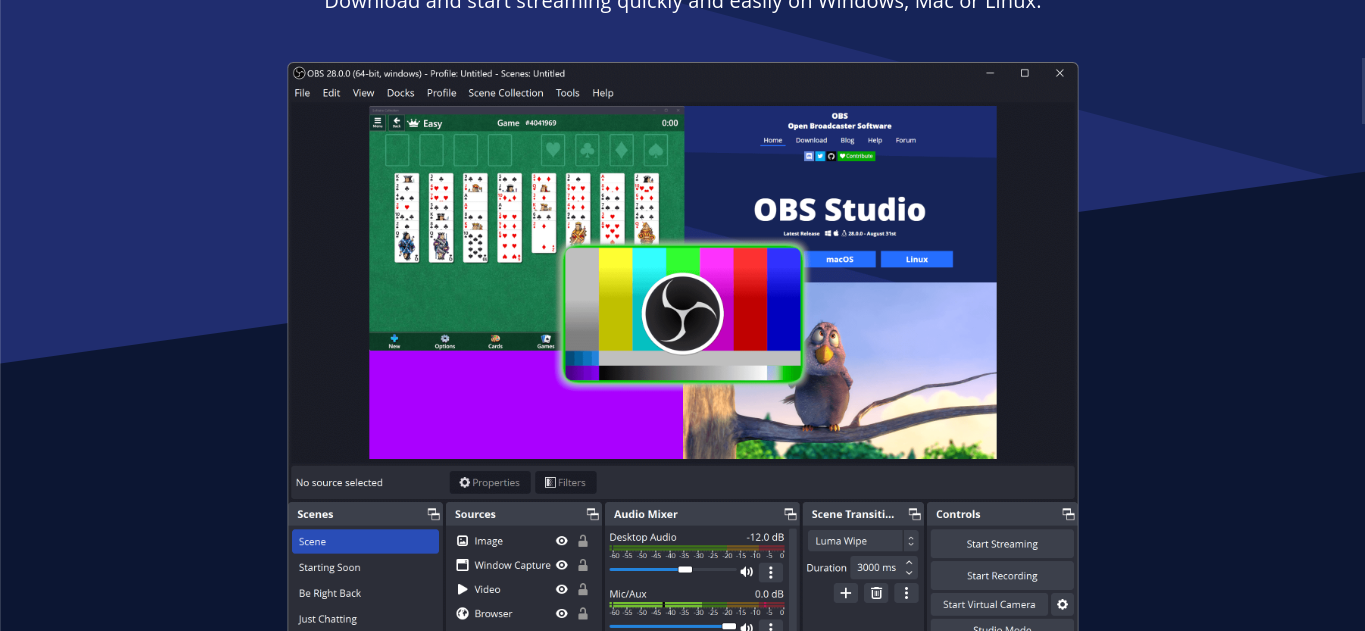Image resolution: width=1365 pixels, height=631 pixels.
Task: Open virtual camera settings gear
Action: point(1062,604)
